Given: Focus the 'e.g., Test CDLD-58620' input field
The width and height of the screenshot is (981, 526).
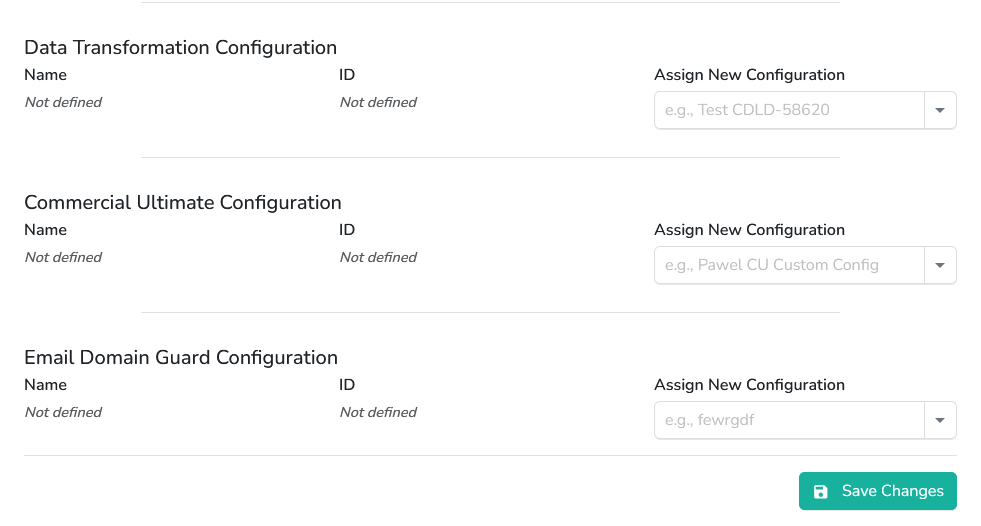Looking at the screenshot, I should (788, 110).
